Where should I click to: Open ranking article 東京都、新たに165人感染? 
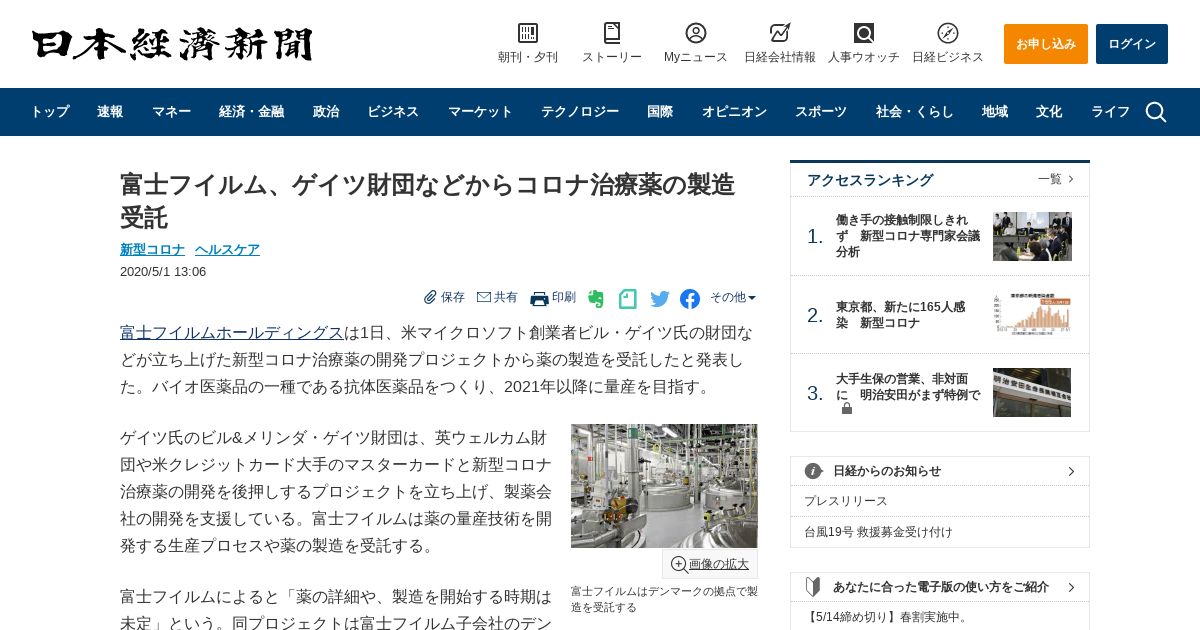point(901,315)
